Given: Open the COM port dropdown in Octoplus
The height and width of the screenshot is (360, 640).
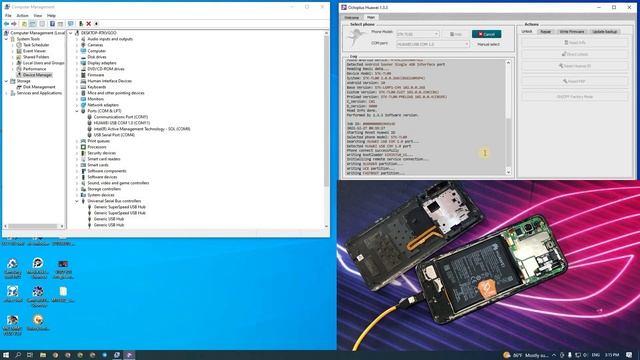Looking at the screenshot, I should [x=433, y=44].
